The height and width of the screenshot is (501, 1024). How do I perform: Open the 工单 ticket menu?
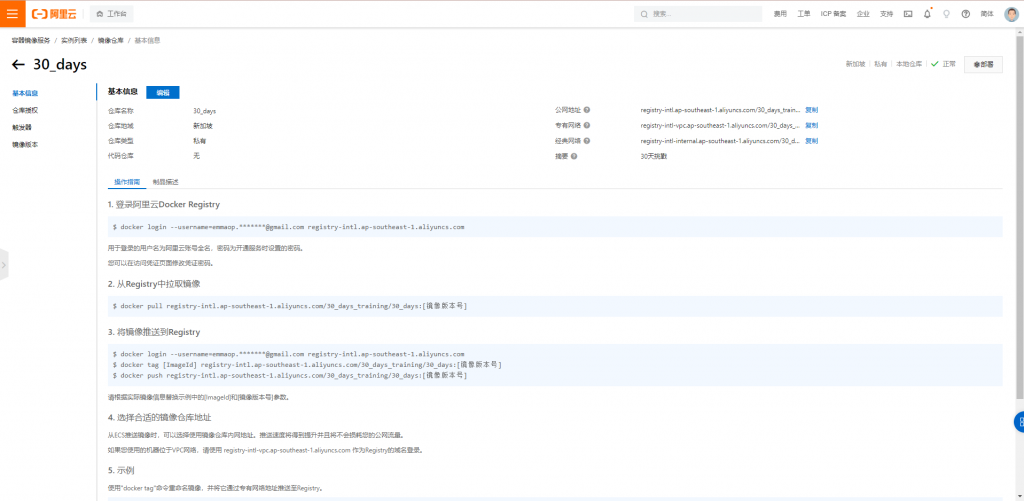(x=804, y=14)
